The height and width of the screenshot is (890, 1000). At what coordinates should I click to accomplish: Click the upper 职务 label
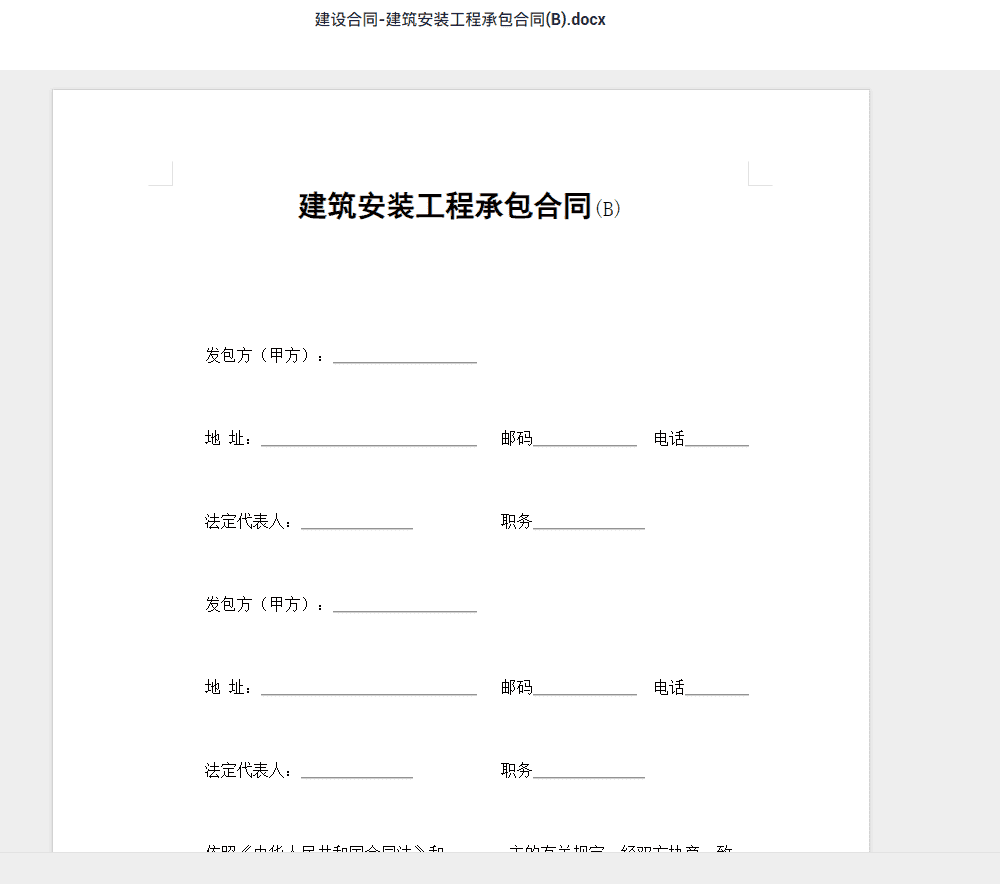tap(517, 522)
